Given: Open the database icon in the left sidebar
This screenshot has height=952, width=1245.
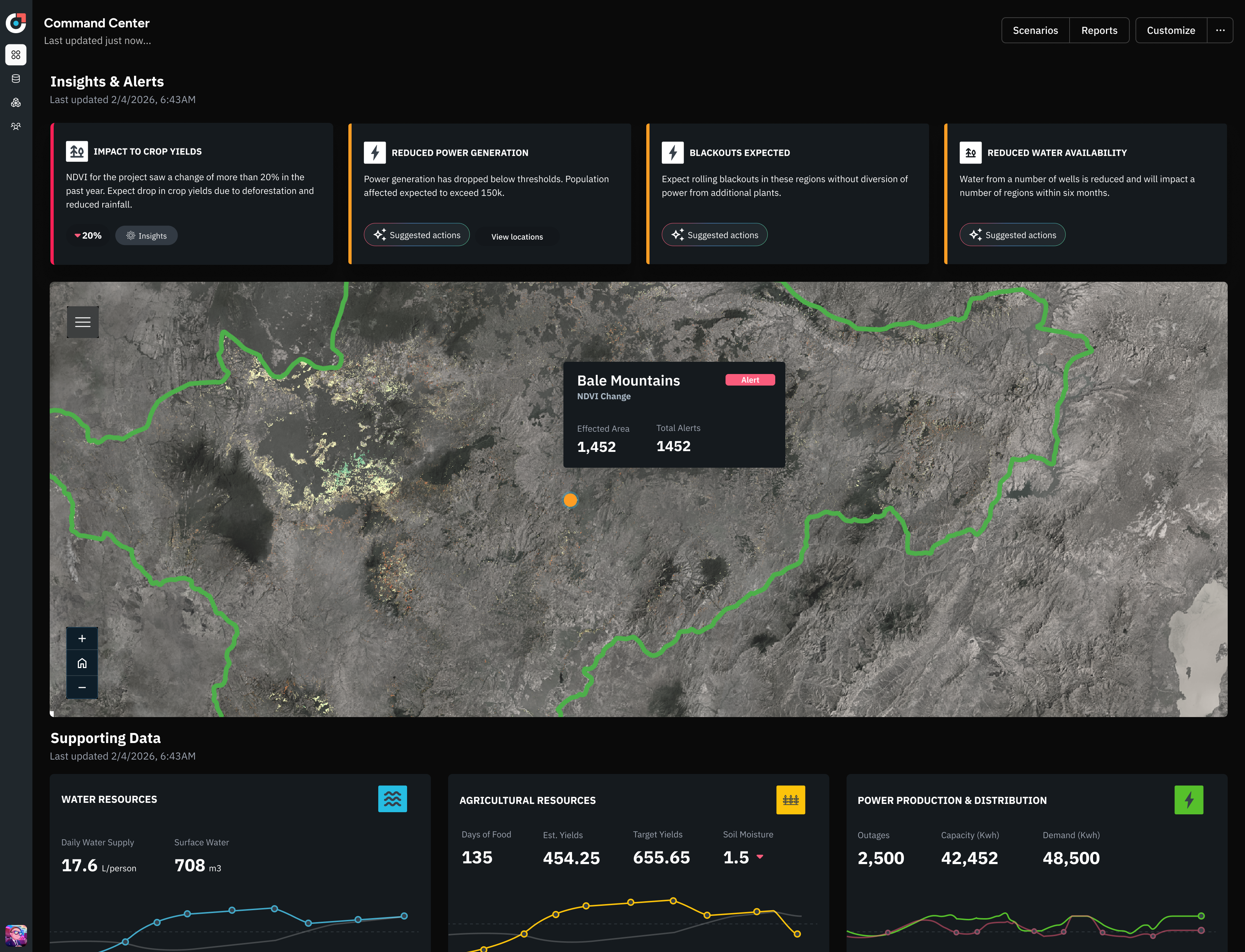Looking at the screenshot, I should tap(16, 79).
